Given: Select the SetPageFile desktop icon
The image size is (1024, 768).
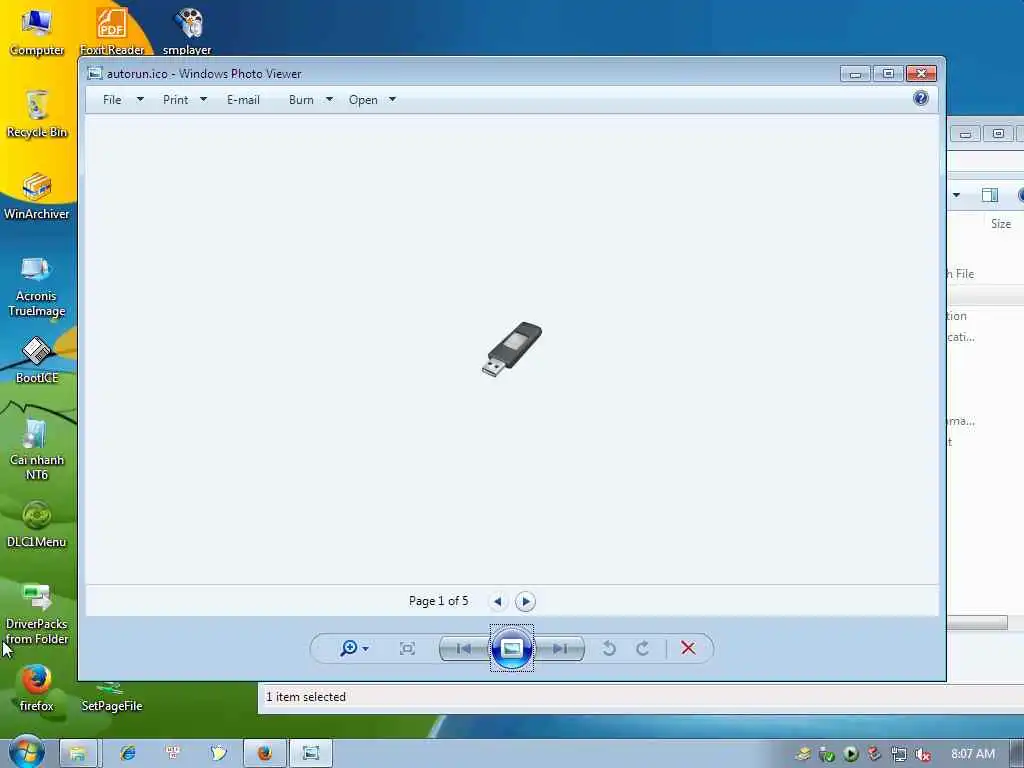Looking at the screenshot, I should (112, 697).
